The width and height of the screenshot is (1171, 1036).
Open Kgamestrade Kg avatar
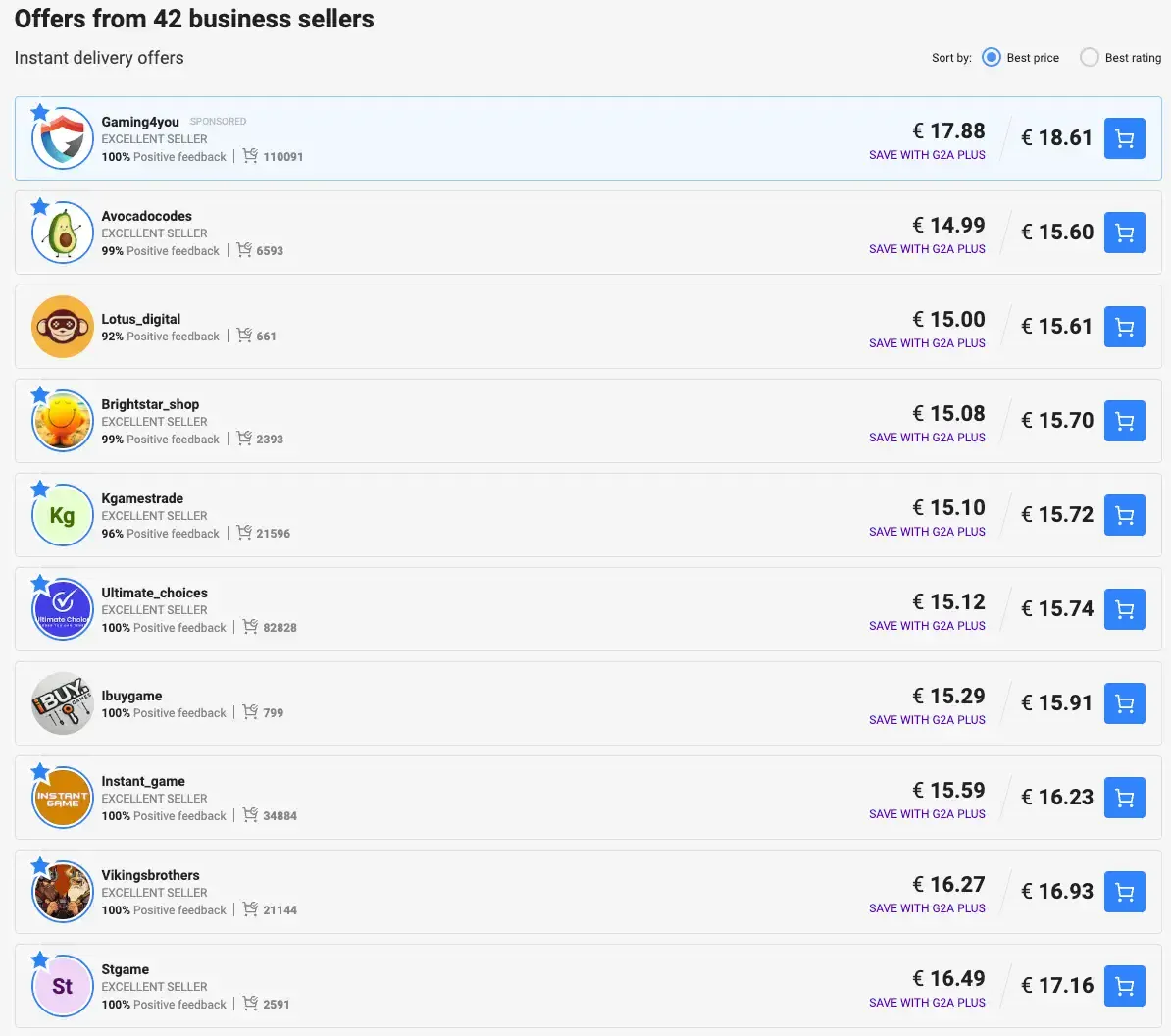pyautogui.click(x=62, y=515)
